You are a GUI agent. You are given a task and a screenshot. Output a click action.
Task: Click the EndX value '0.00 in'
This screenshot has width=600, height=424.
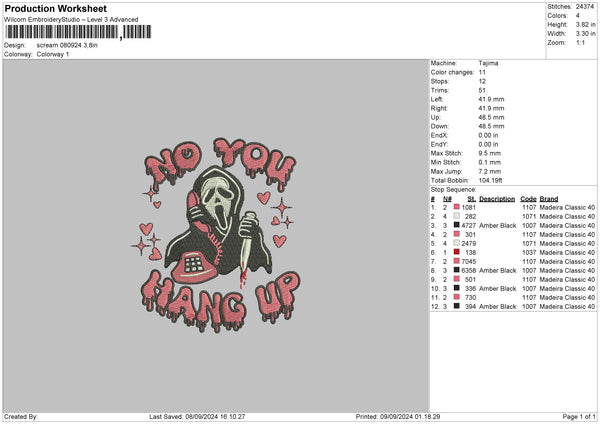pyautogui.click(x=488, y=135)
